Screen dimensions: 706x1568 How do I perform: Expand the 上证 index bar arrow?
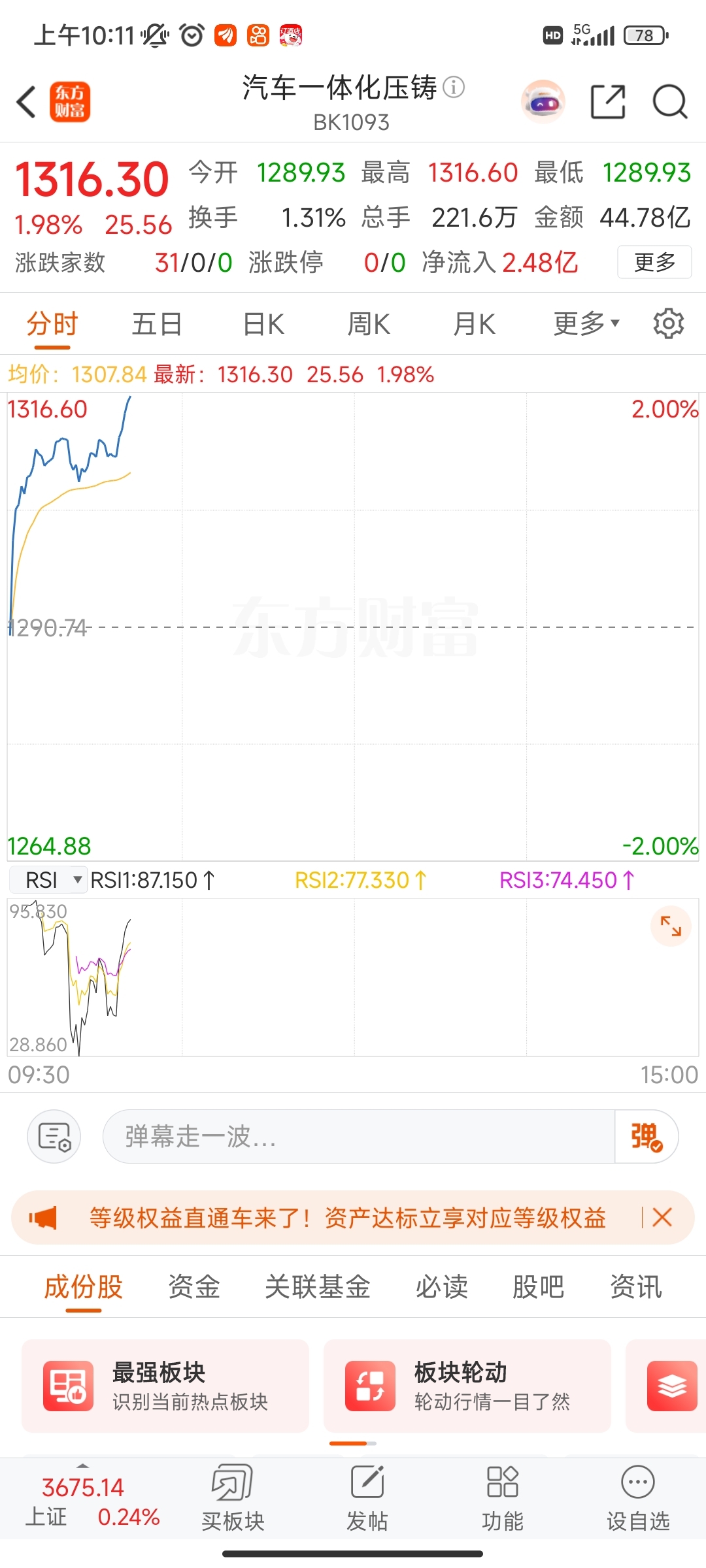[82, 1465]
